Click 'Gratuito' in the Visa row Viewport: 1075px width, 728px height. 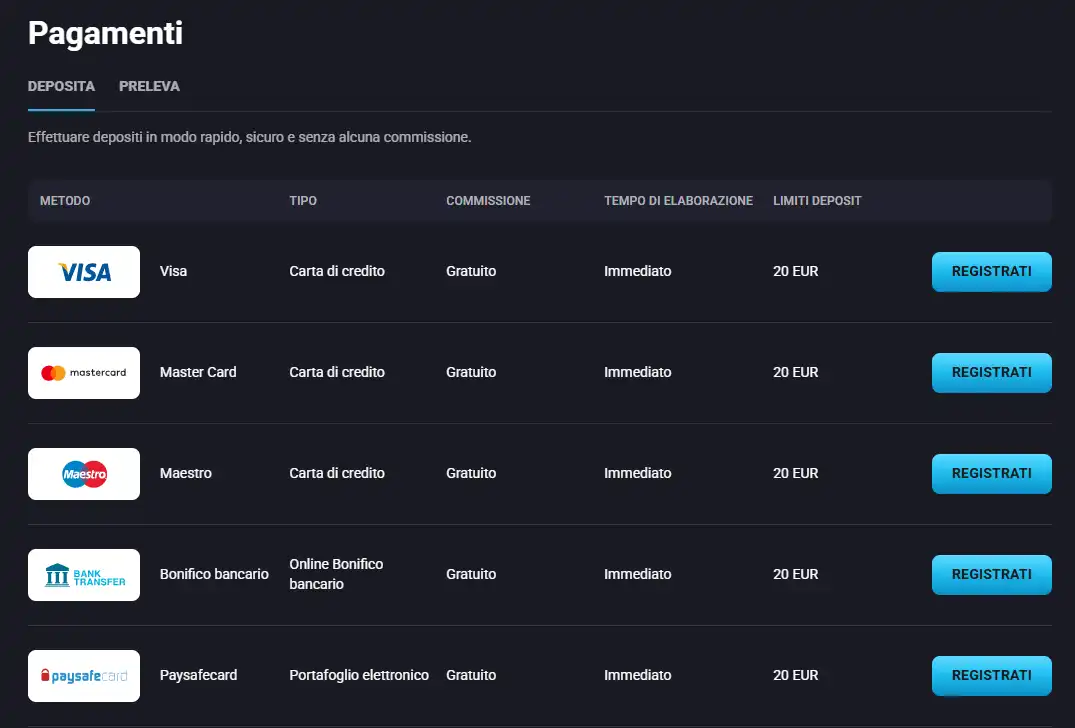pyautogui.click(x=471, y=271)
